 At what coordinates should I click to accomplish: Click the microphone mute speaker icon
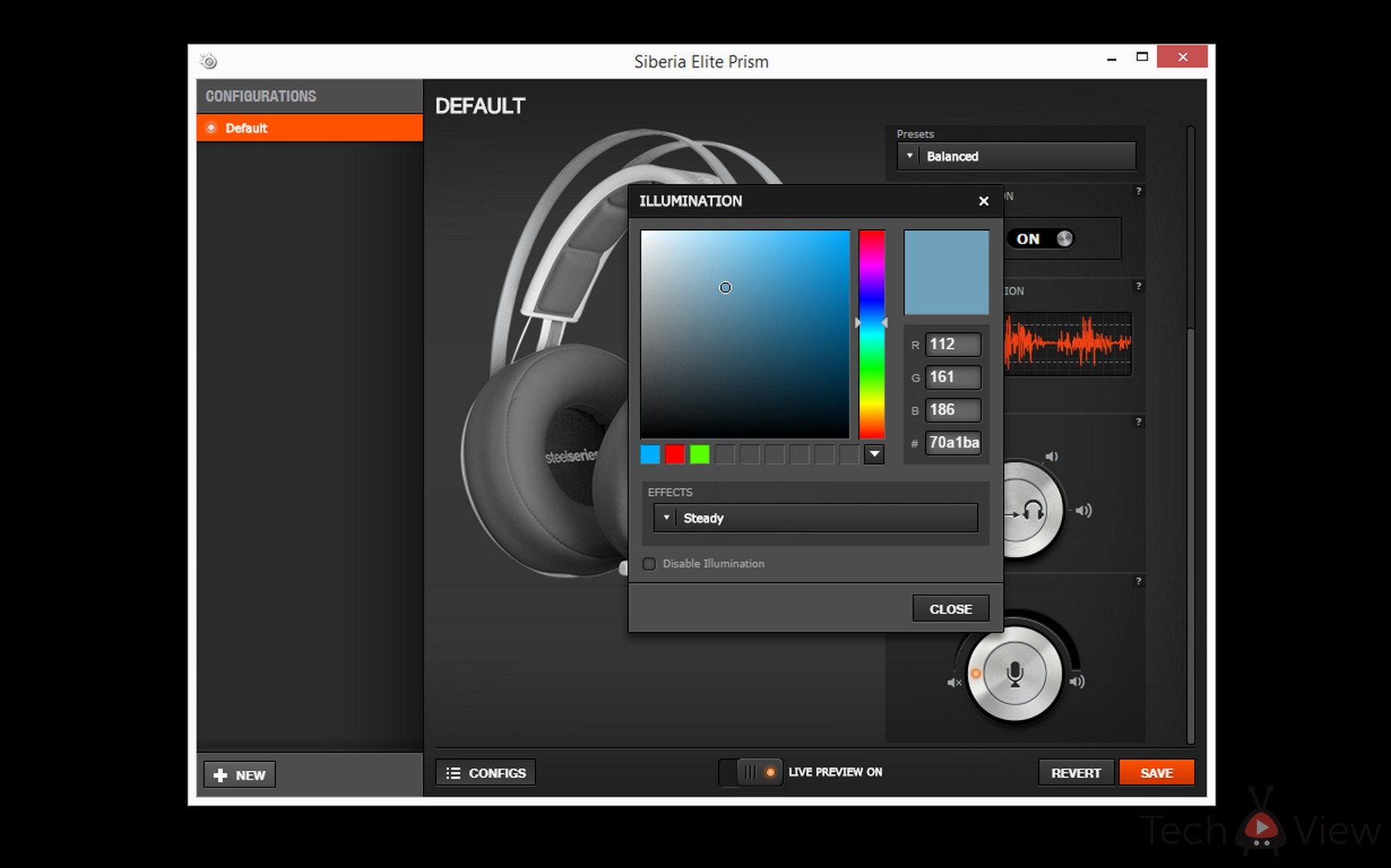tap(954, 682)
